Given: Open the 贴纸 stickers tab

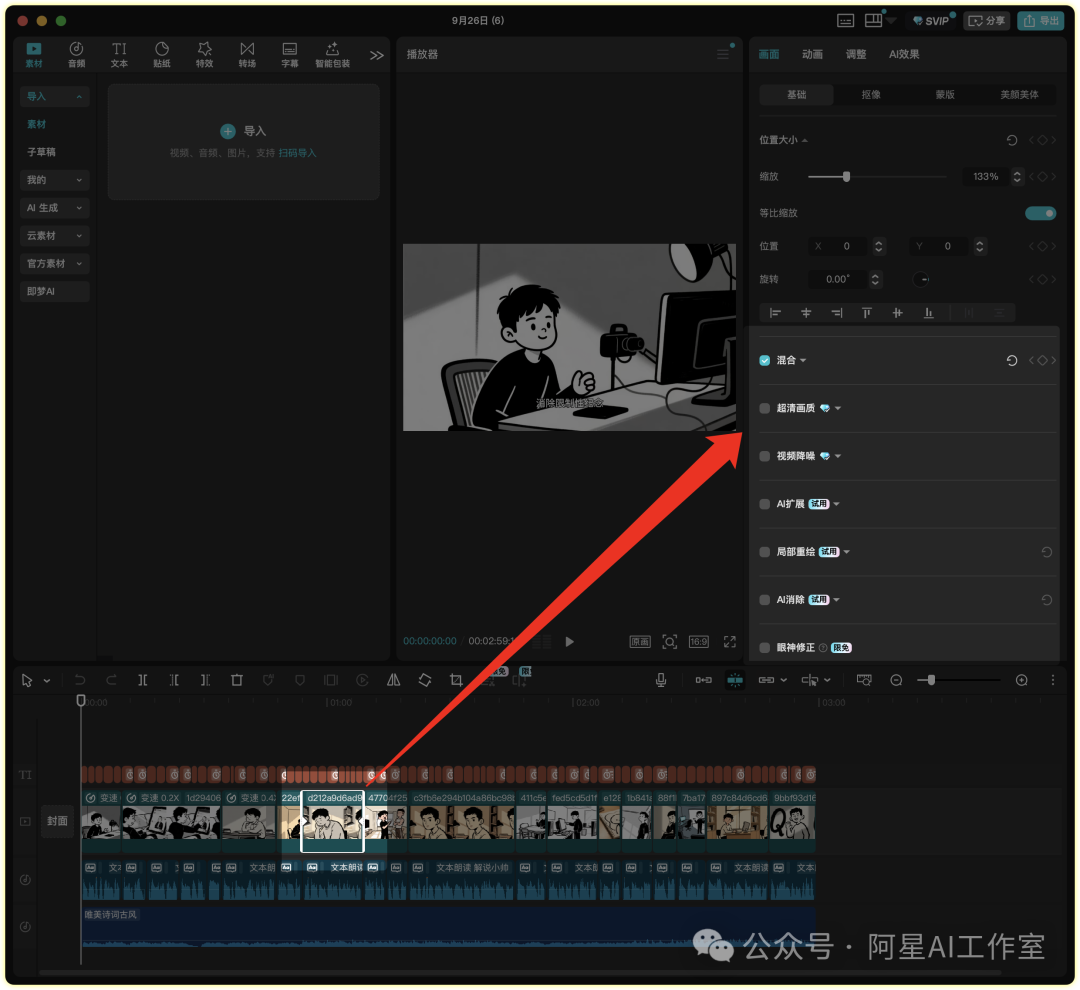Looking at the screenshot, I should point(162,54).
